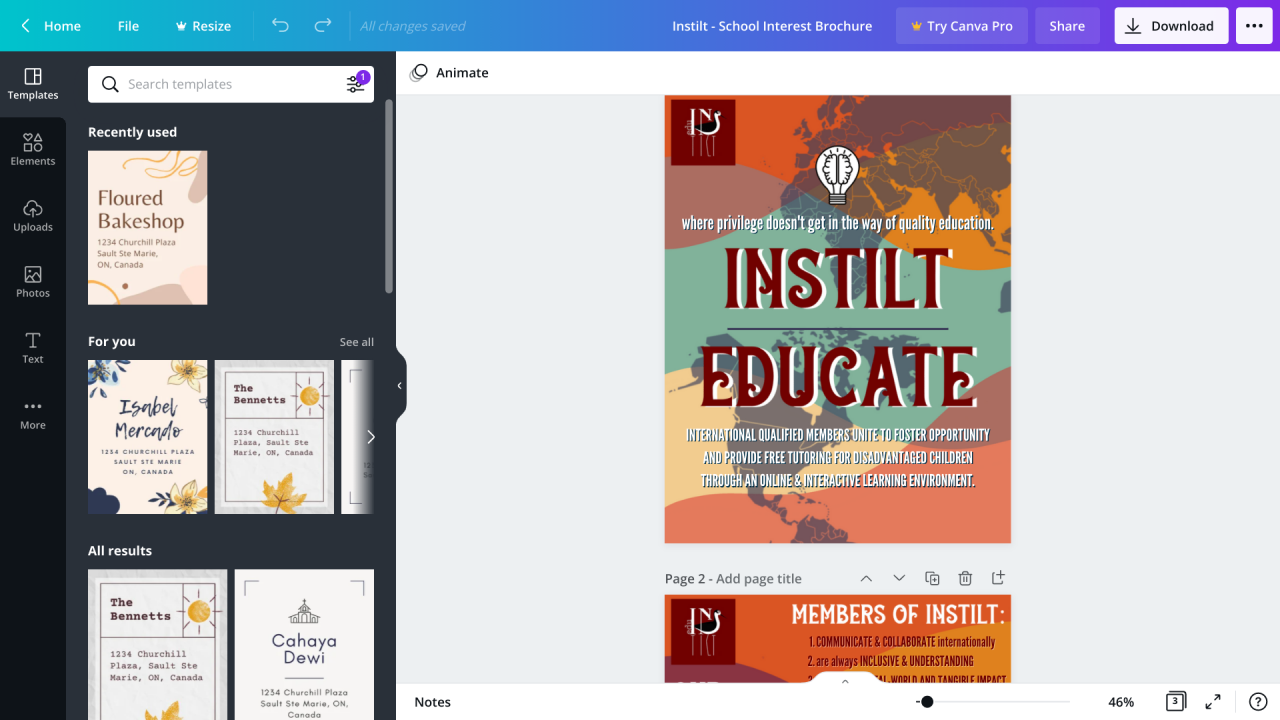Open the More sidebar tab
Screen dimensions: 1280x720
(33, 414)
